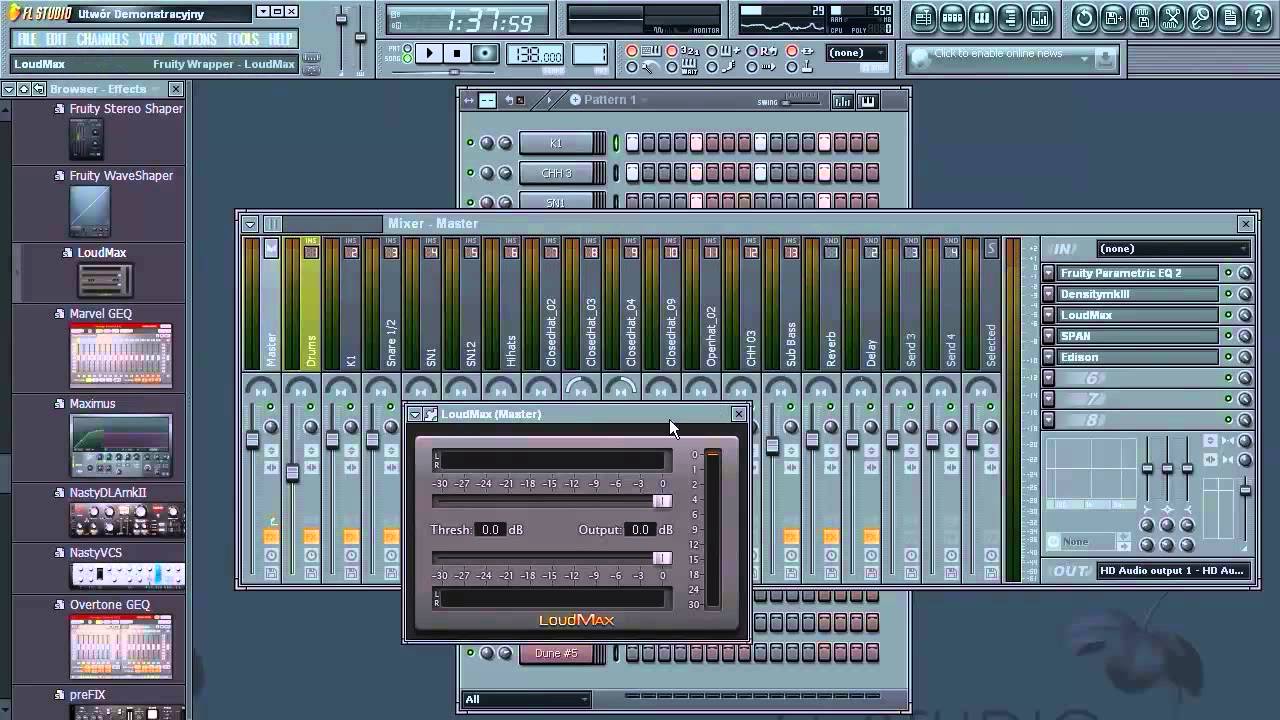Screen dimensions: 1280x720
Task: Click the Save new version icon
Action: coord(1113,17)
